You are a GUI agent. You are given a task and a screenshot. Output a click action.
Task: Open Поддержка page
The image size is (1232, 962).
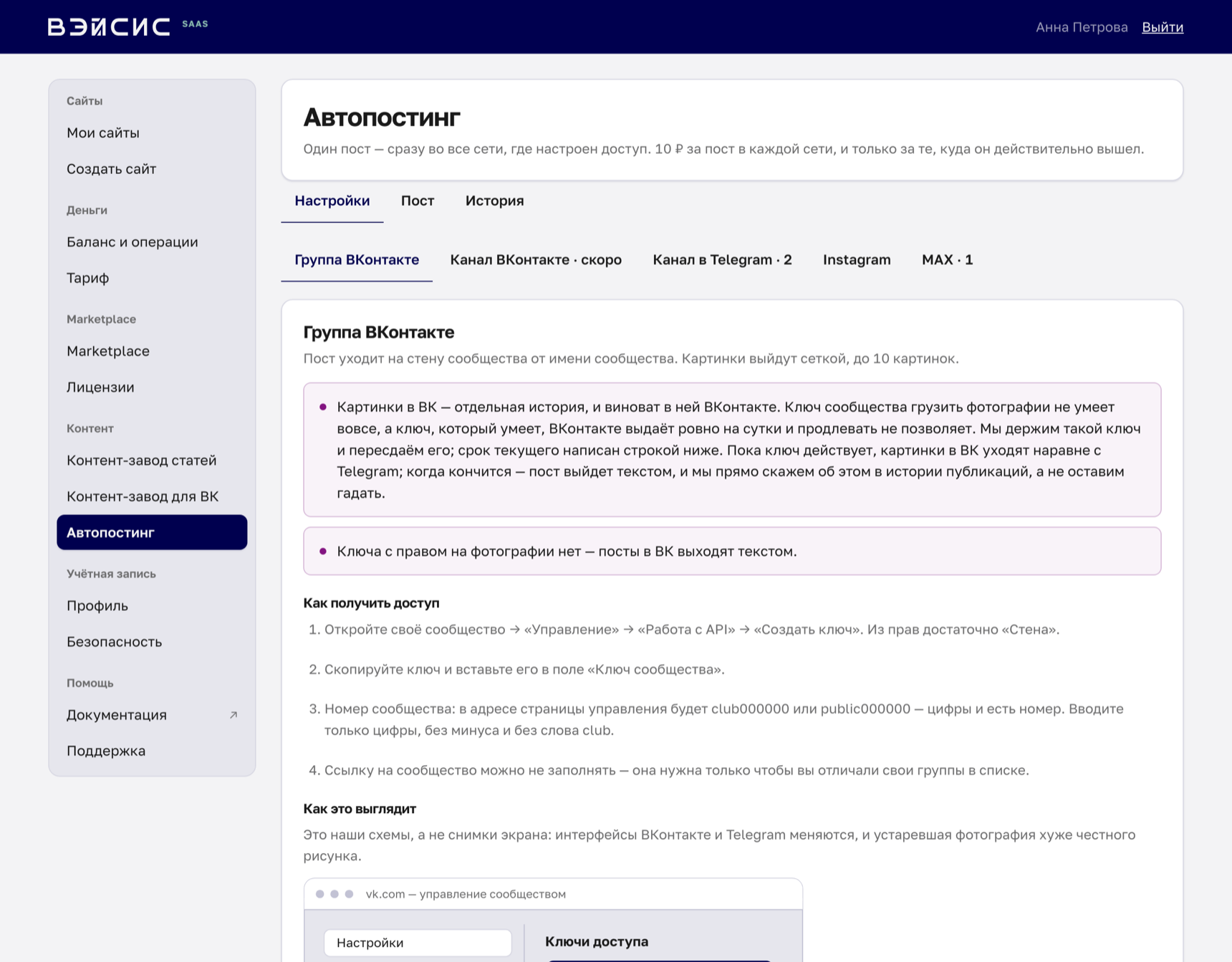[152, 751]
